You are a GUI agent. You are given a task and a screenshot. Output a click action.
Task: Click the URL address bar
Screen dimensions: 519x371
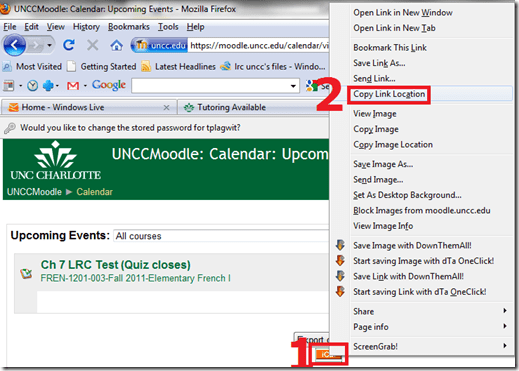point(259,45)
